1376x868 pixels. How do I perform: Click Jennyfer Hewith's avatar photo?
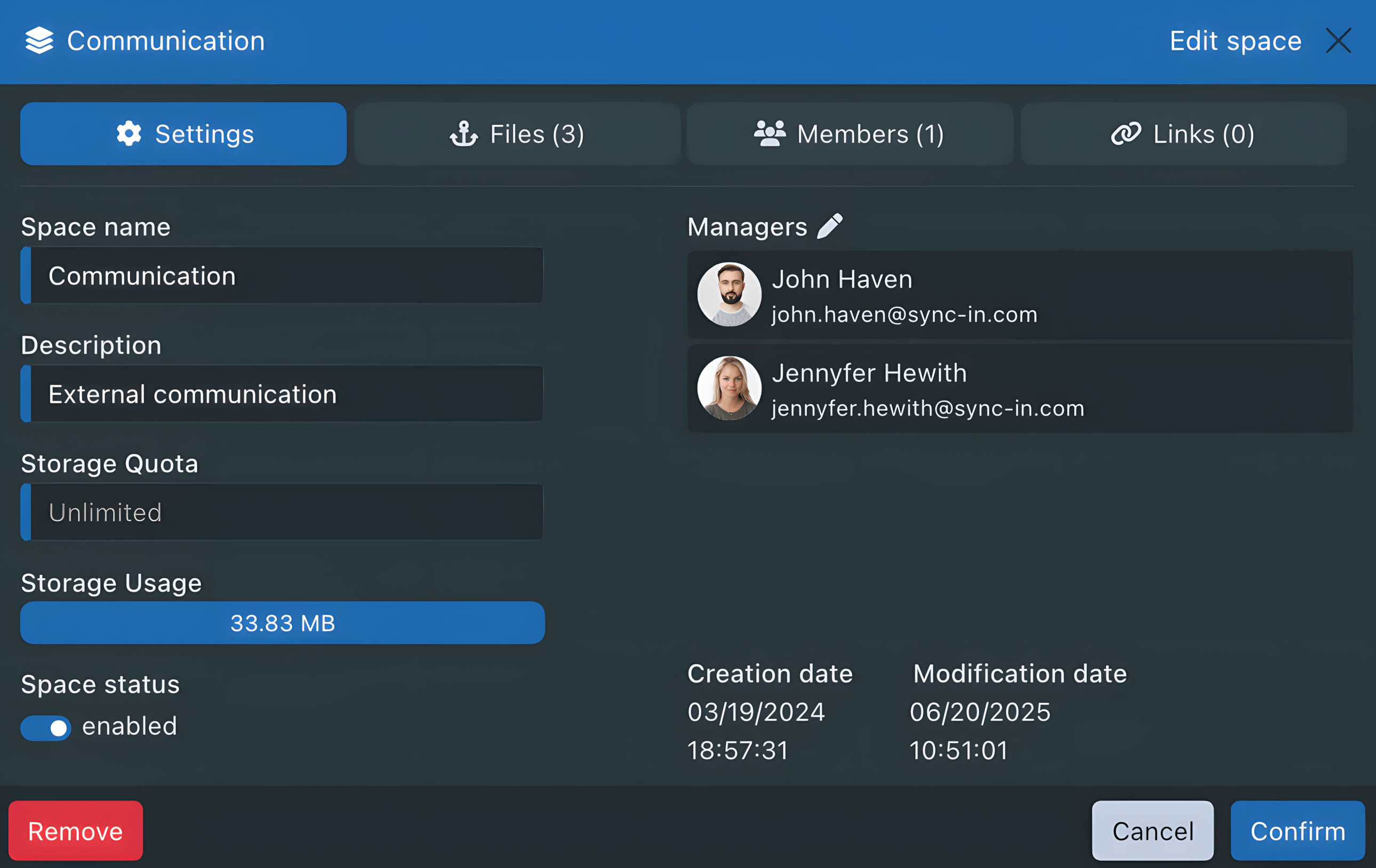click(x=729, y=388)
